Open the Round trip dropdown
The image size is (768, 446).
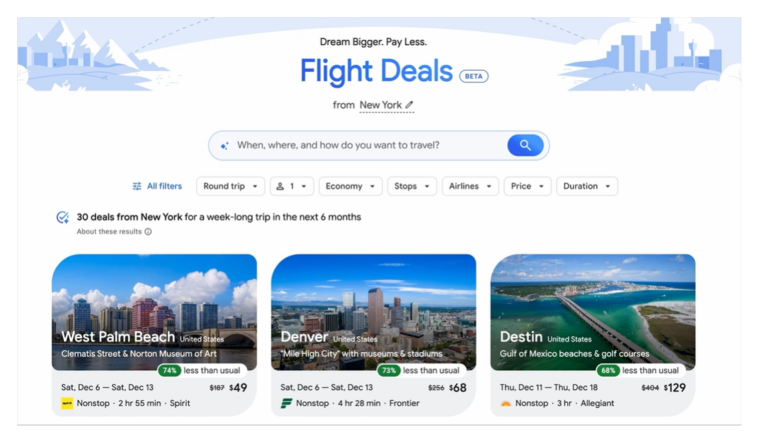230,186
